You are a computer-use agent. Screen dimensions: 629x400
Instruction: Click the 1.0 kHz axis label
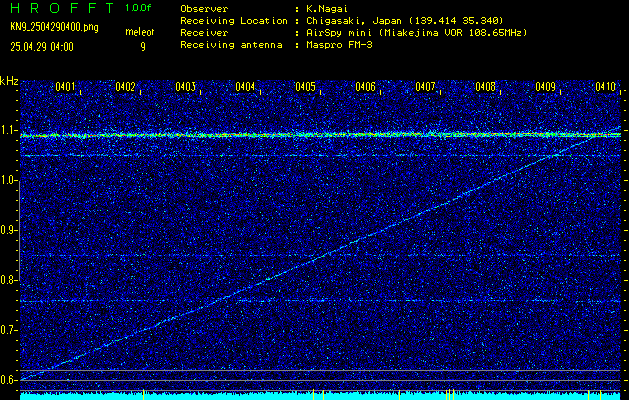click(x=8, y=180)
